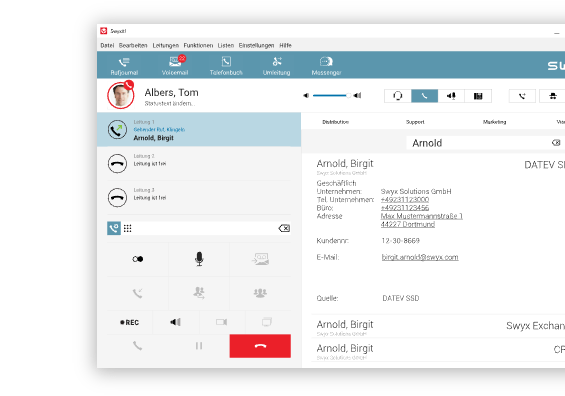Mute the microphone
Image resolution: width=565 pixels, height=396 pixels.
pos(199,259)
